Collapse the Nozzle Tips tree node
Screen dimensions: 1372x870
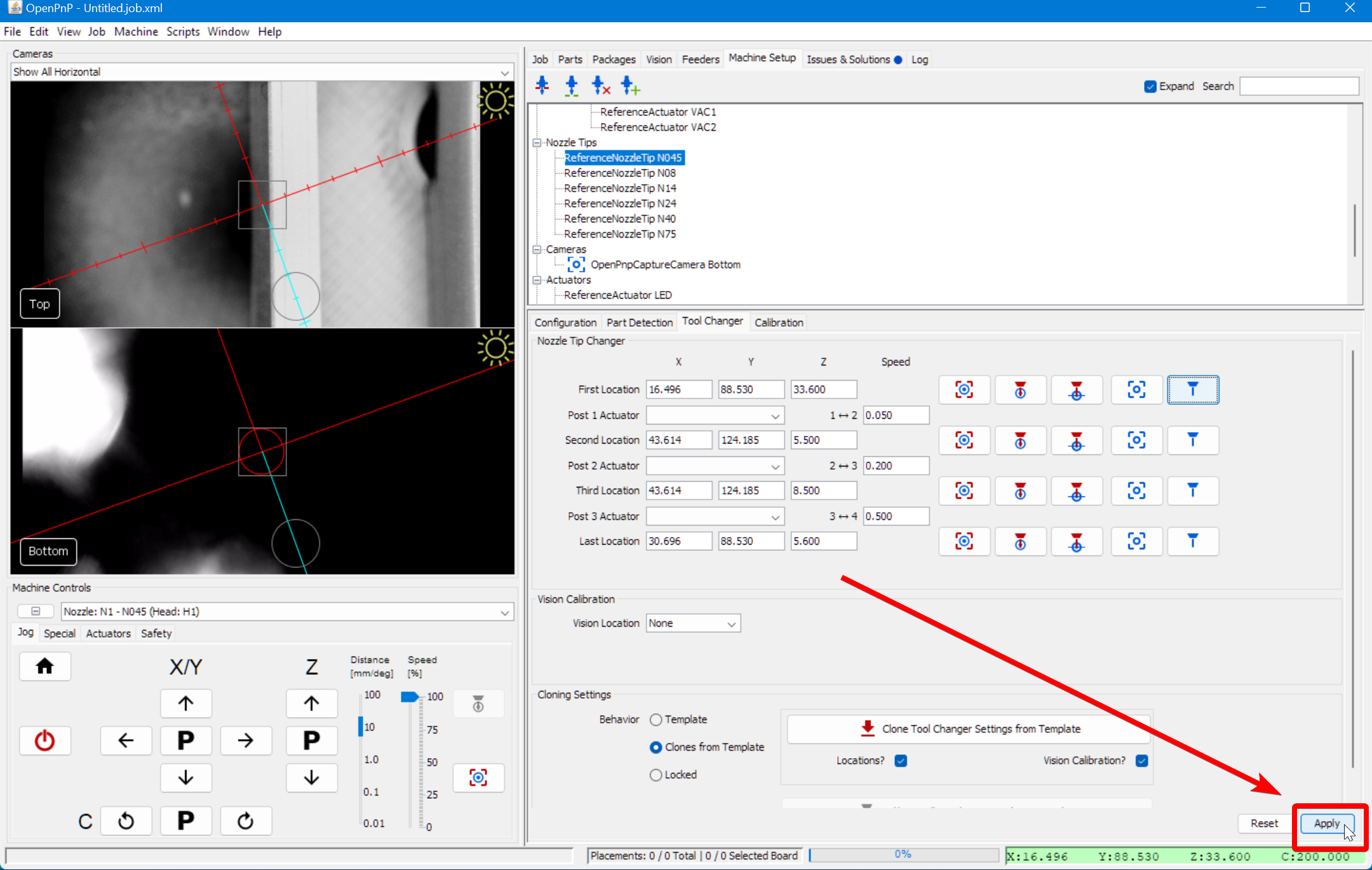(537, 143)
